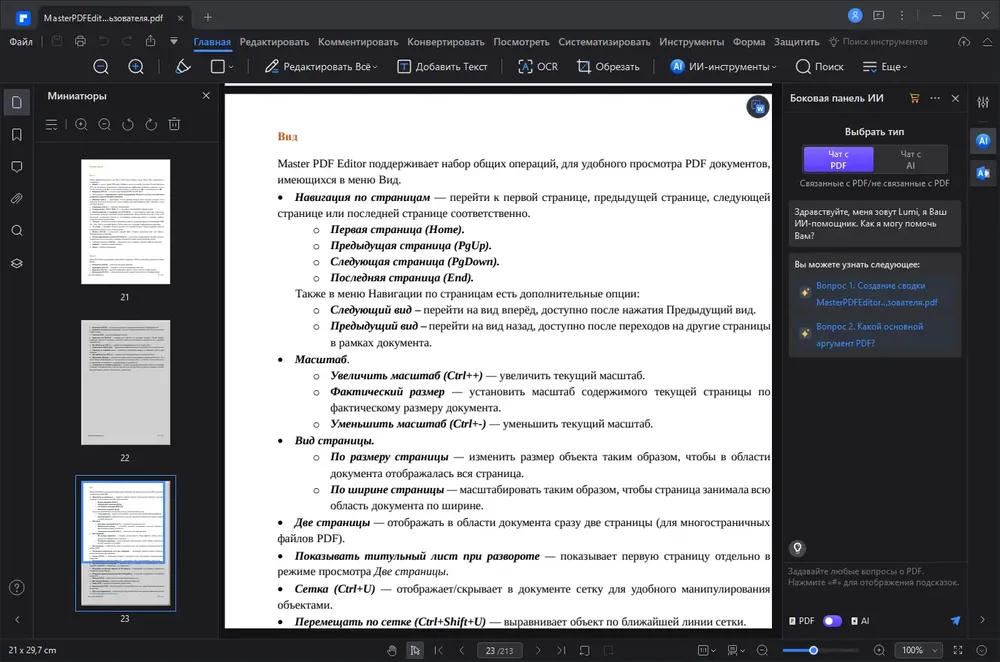Click Вопрос 1 summary suggestion link

pos(876,294)
